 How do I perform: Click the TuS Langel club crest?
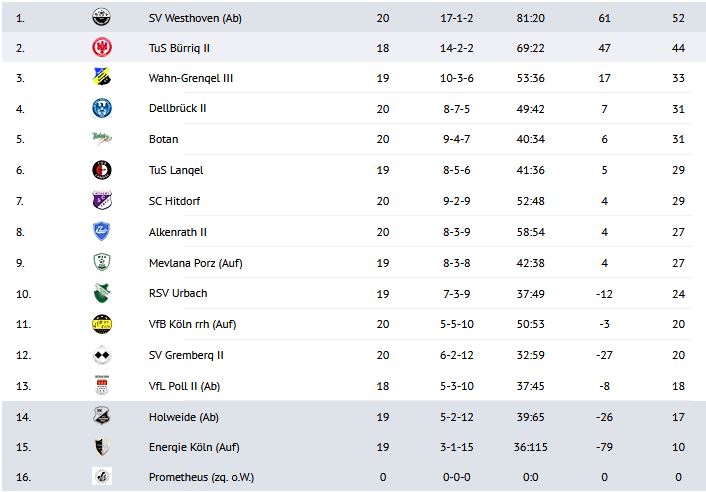(x=101, y=170)
